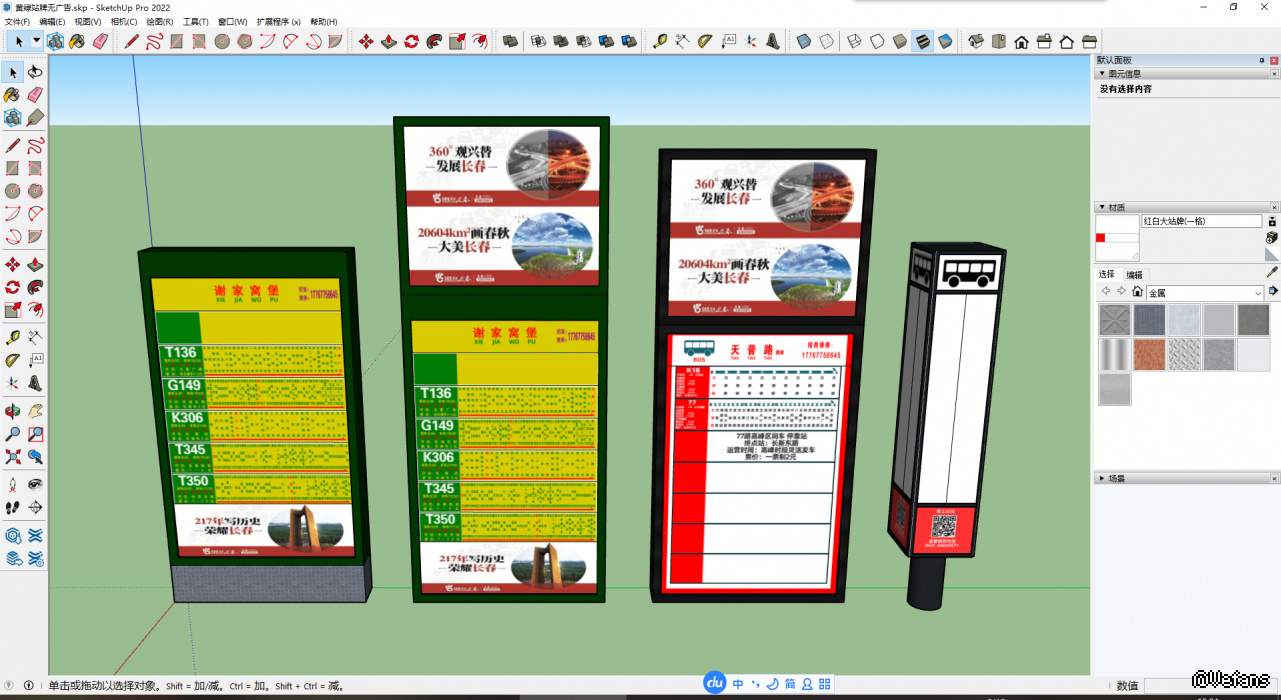This screenshot has width=1281, height=700.
Task: Toggle X-ray face style
Action: 803,41
